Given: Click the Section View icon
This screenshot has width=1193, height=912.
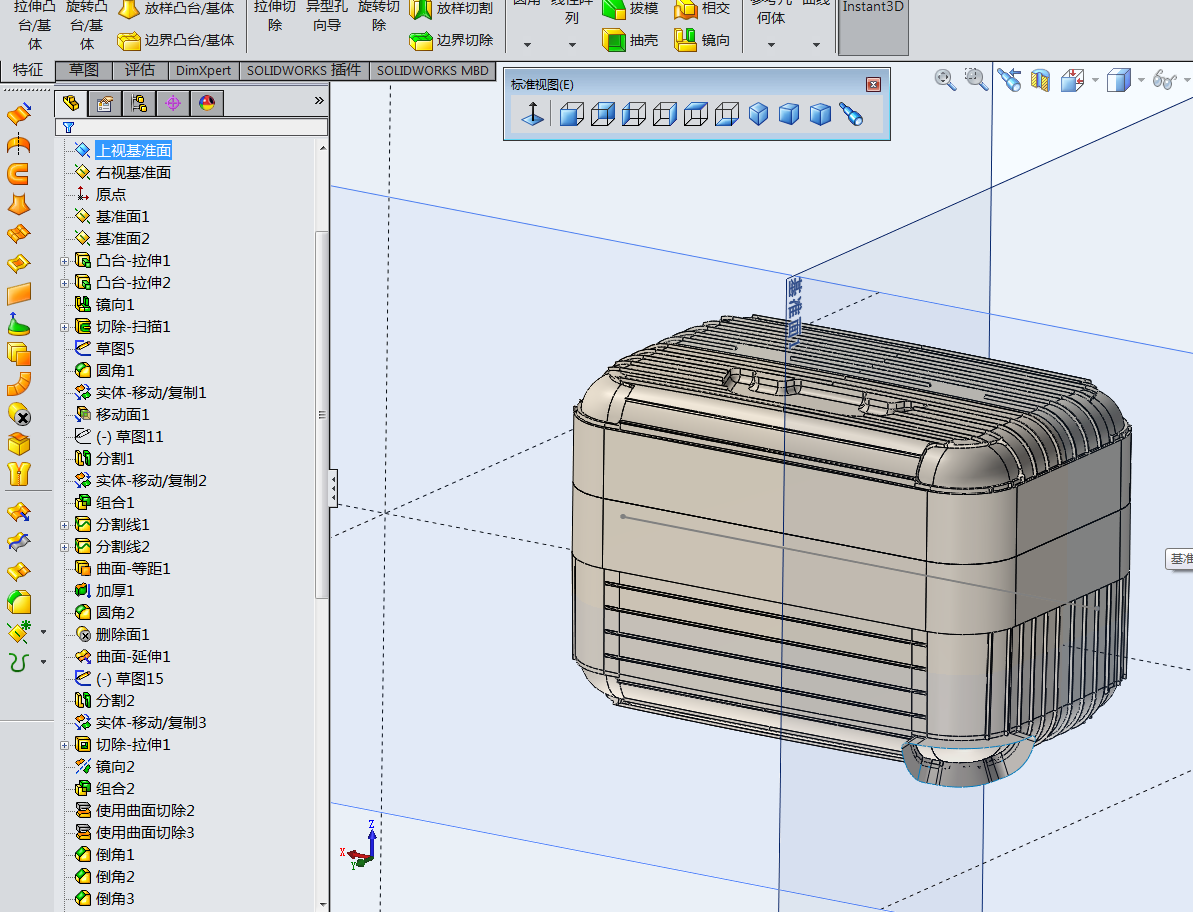Looking at the screenshot, I should (1040, 79).
